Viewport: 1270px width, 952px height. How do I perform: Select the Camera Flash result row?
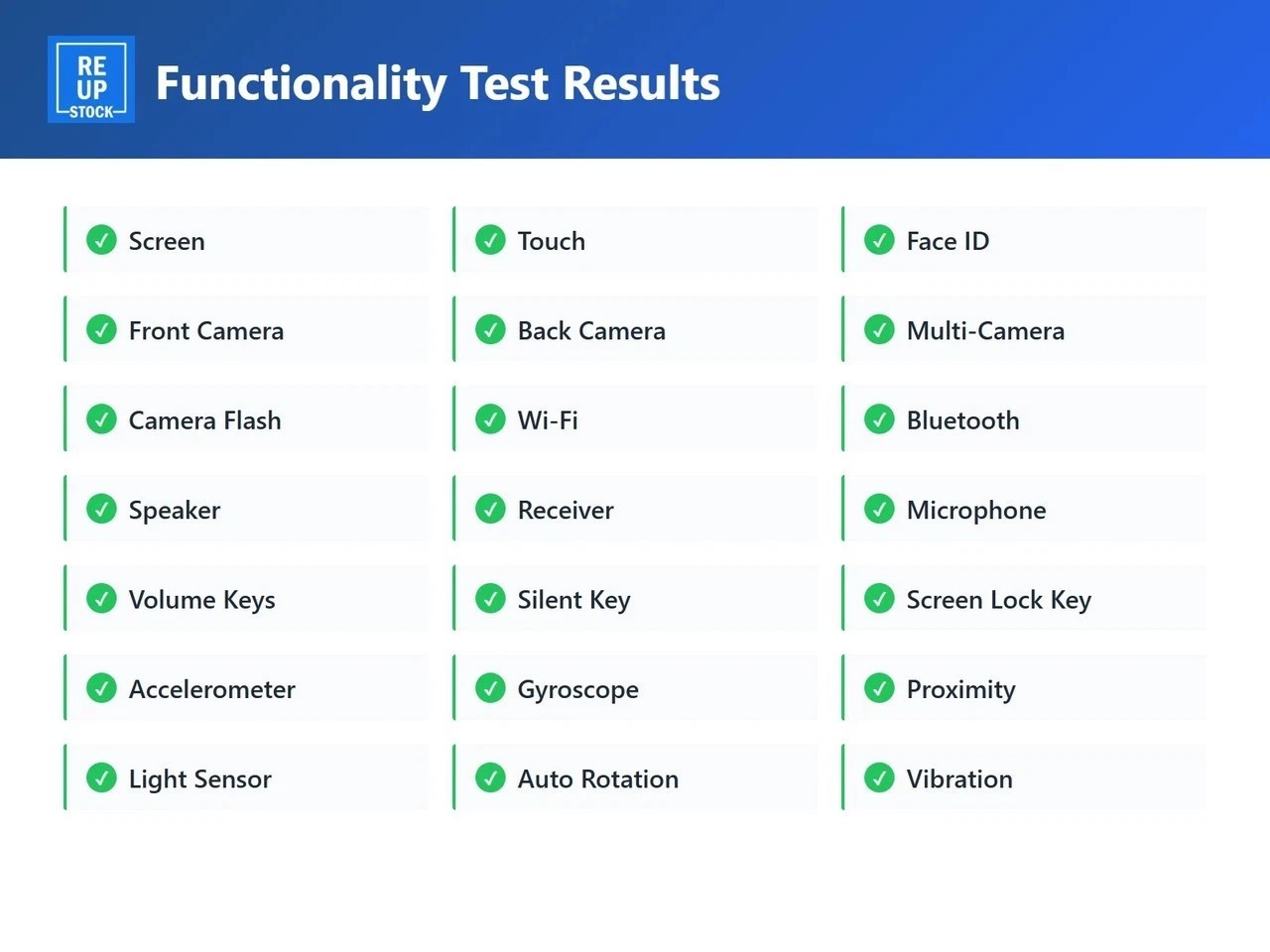click(x=246, y=419)
